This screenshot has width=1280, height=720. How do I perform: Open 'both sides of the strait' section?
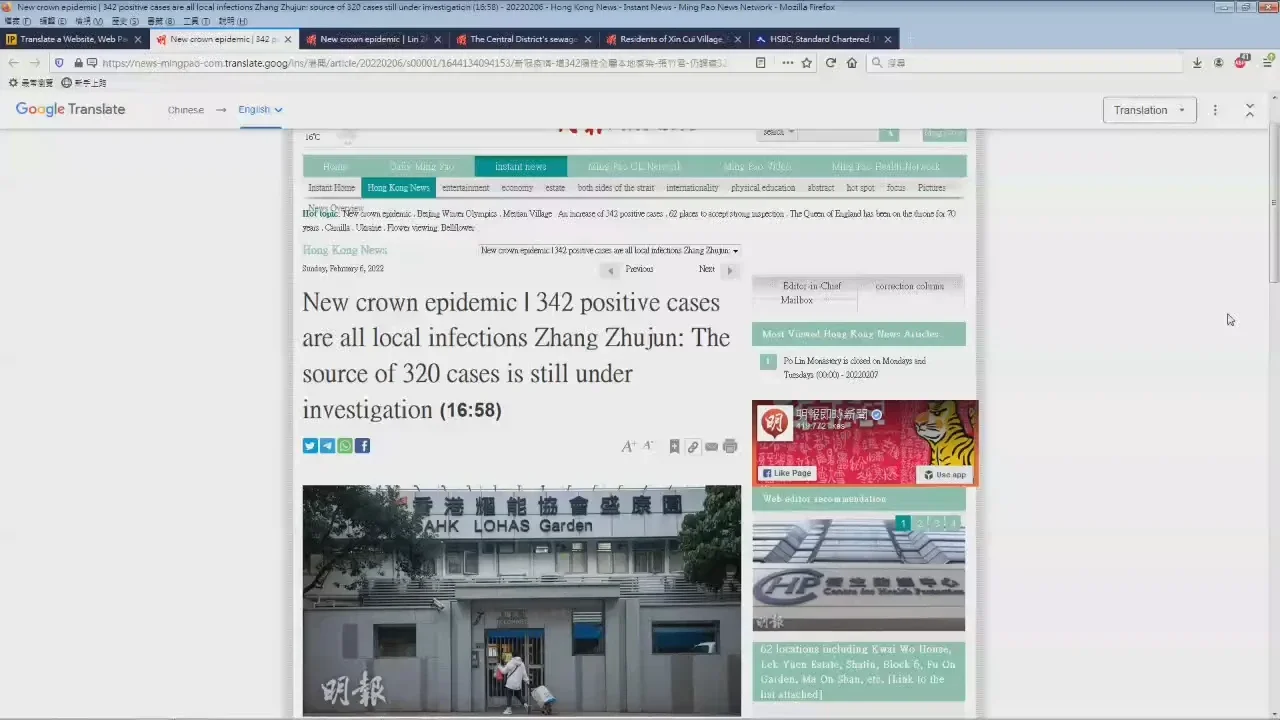tap(616, 188)
